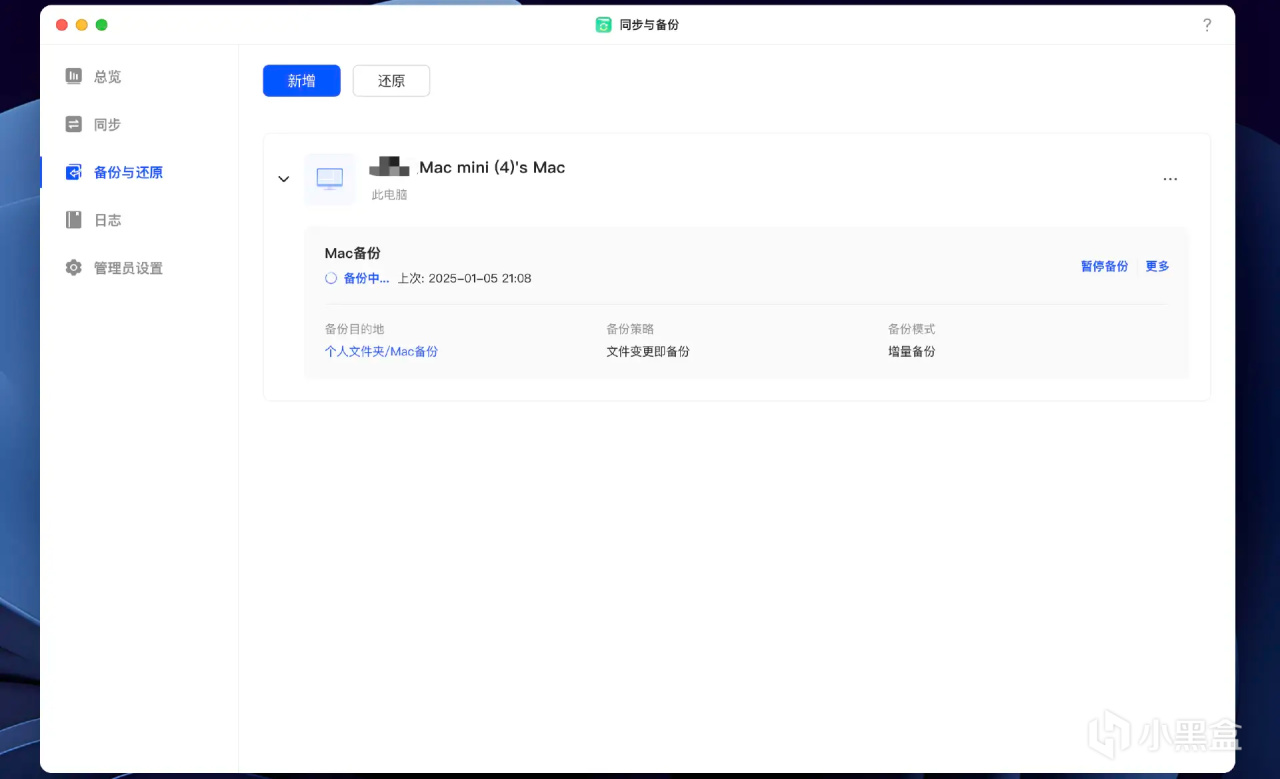Click the 此电脑 label under device name
Screen dimensions: 1280x779
pyautogui.click(x=390, y=195)
